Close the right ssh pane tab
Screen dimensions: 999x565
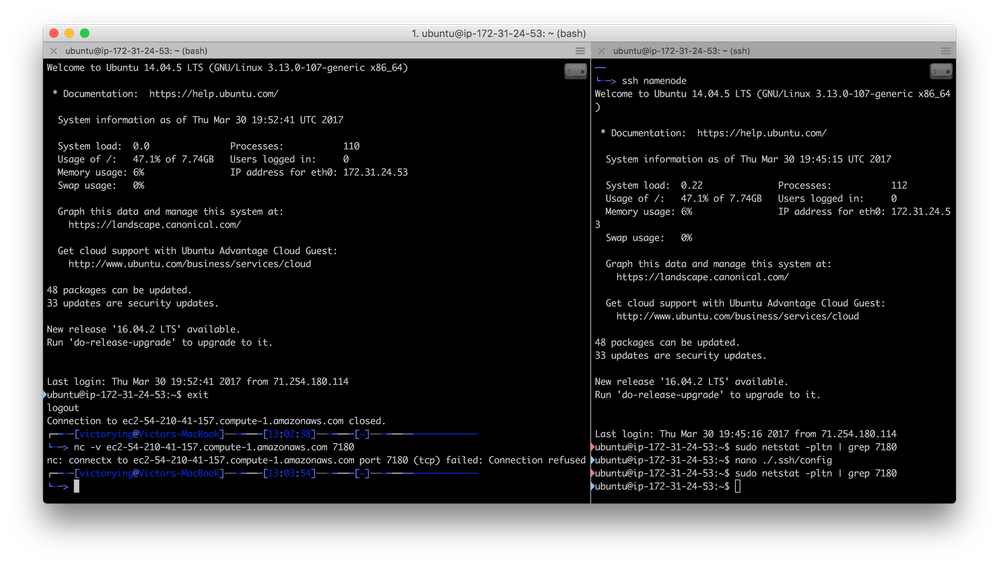pyautogui.click(x=601, y=51)
